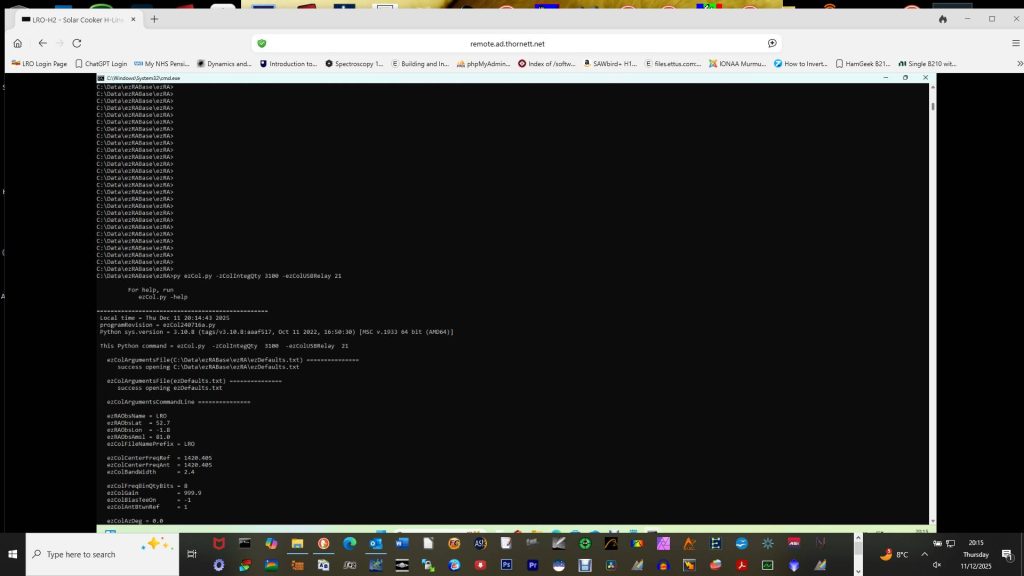
Task: Open Photoshop from the taskbar
Action: [x=506, y=565]
